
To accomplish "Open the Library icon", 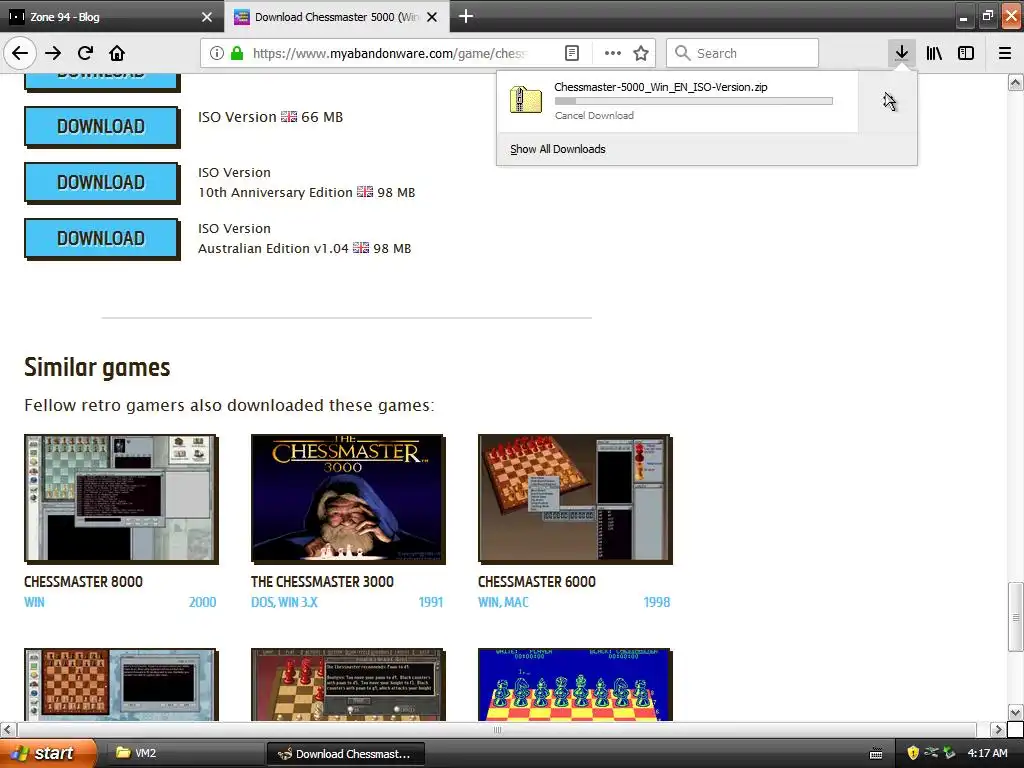I will pyautogui.click(x=934, y=53).
